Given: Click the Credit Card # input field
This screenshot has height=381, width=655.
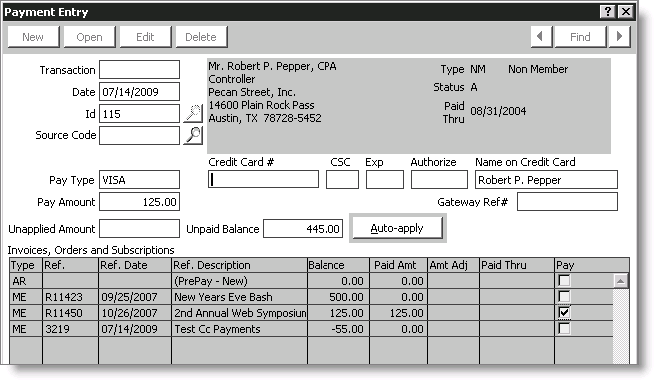Looking at the screenshot, I should point(264,180).
